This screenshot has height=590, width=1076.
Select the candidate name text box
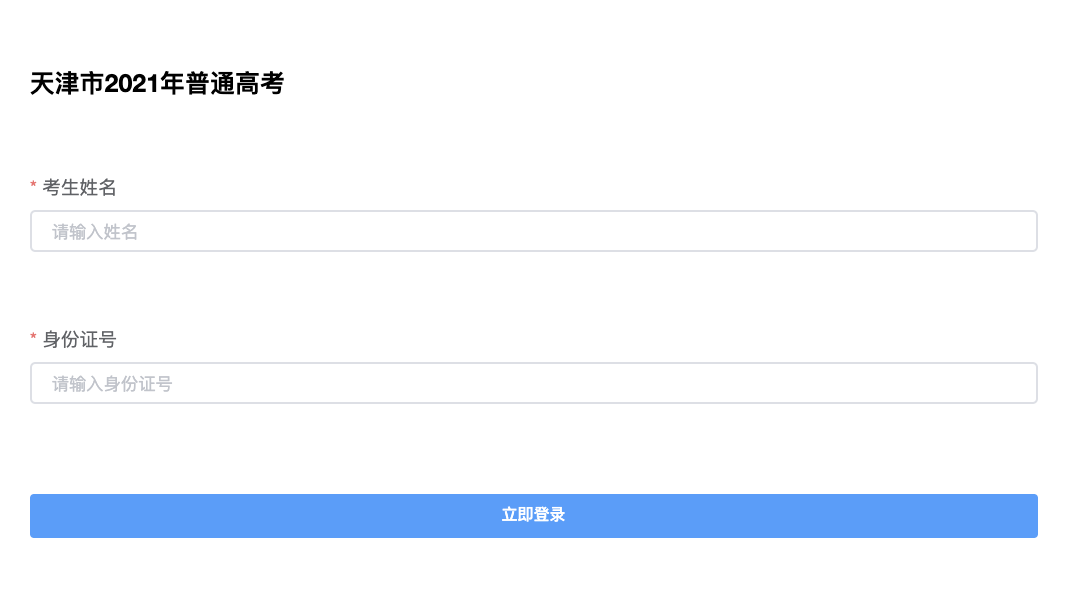[x=533, y=231]
